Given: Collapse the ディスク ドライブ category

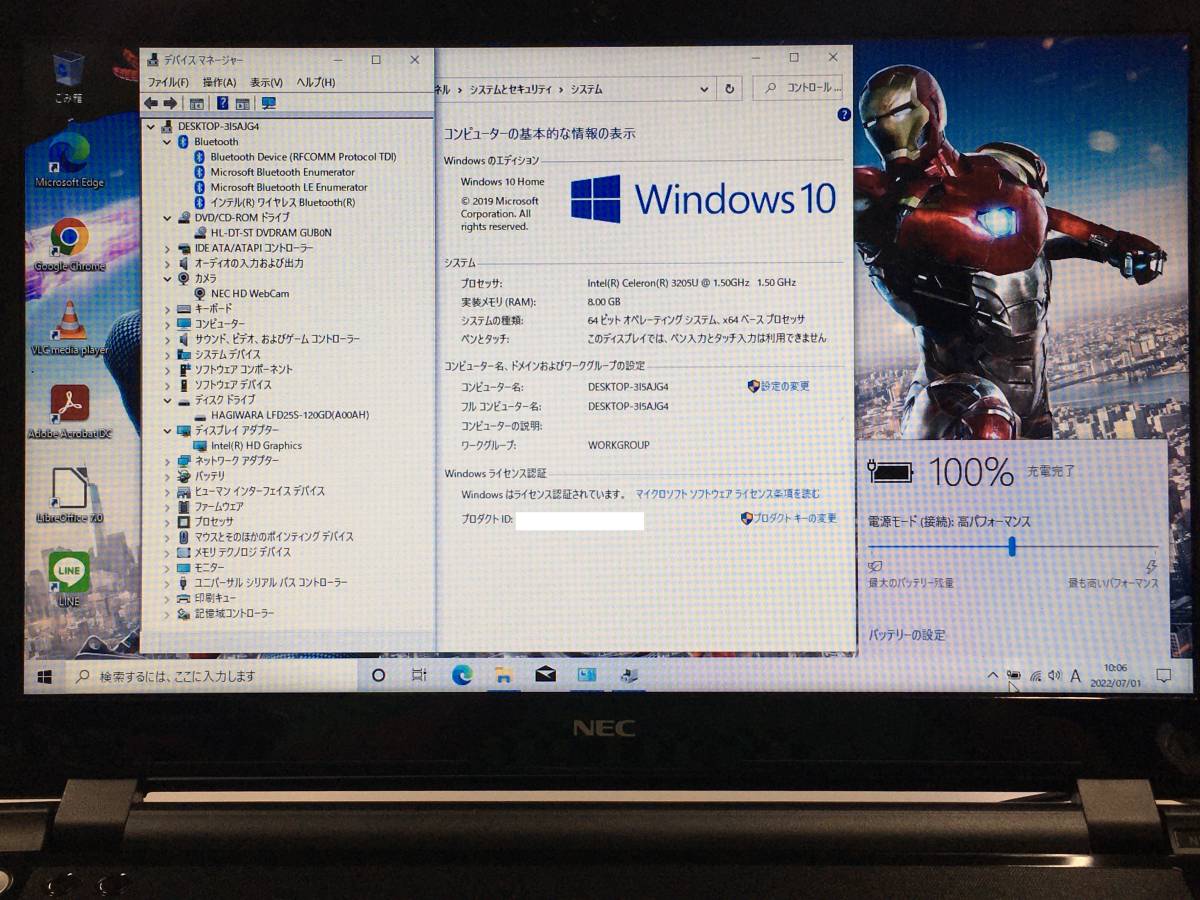Looking at the screenshot, I should click(168, 400).
